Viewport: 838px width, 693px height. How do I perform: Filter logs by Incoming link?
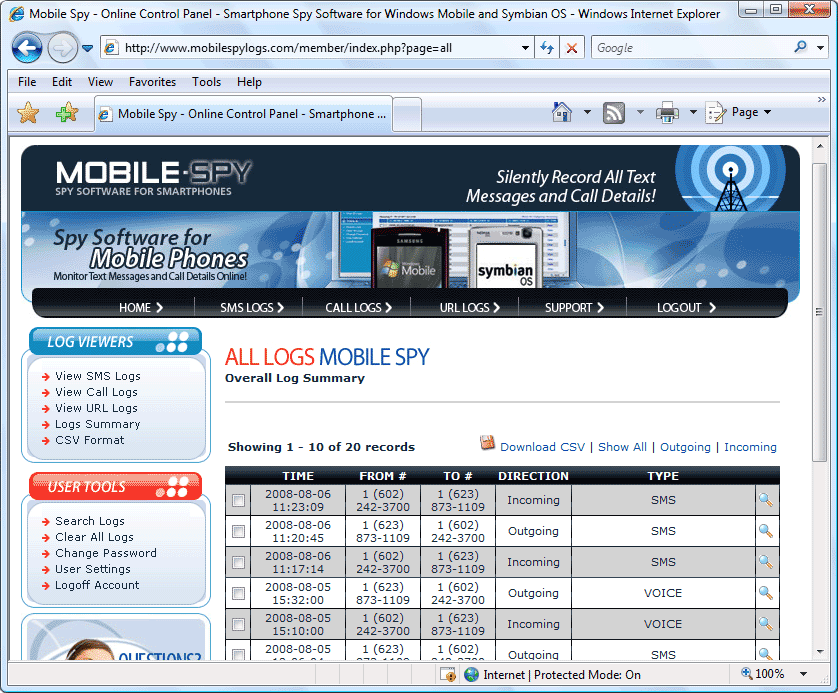click(750, 447)
